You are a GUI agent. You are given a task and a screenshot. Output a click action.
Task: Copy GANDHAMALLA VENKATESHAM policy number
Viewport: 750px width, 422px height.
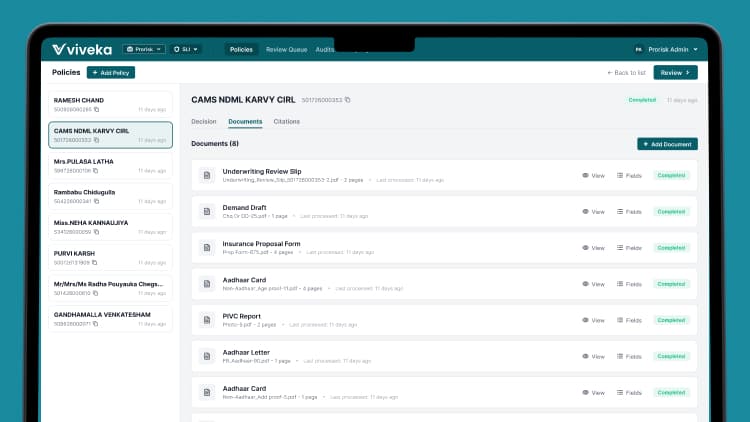tap(96, 324)
